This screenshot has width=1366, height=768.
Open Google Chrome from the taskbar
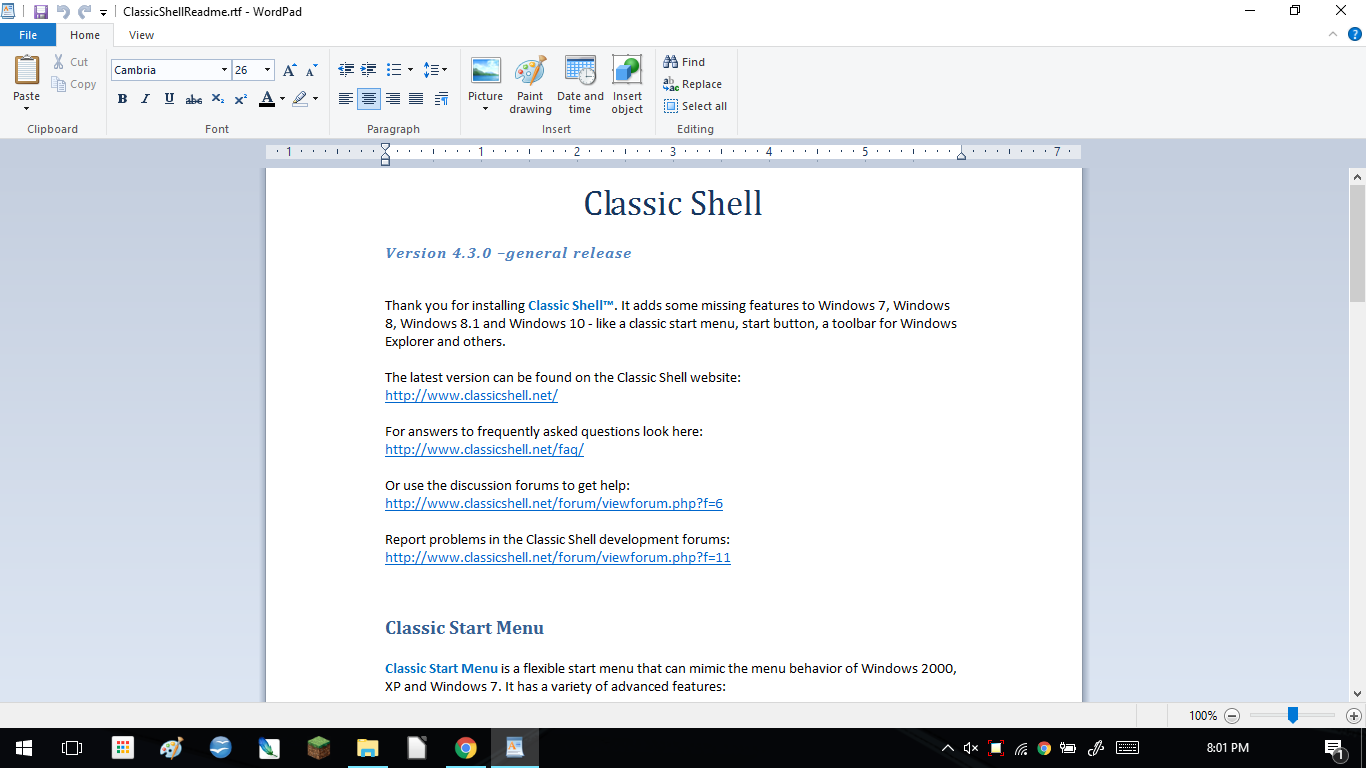coord(465,747)
